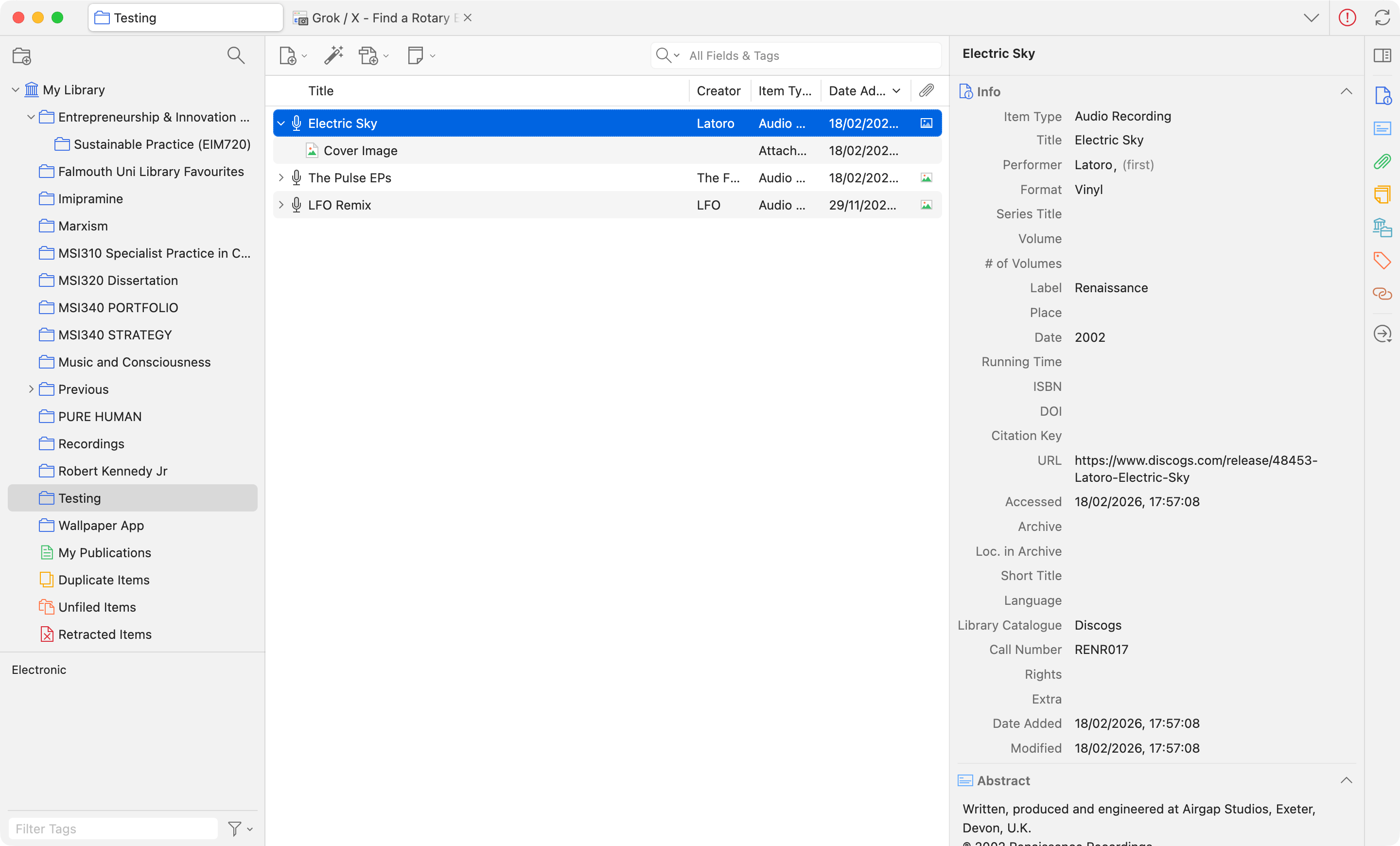Screen dimensions: 1400x846
Task: Open the tag filter options dropdown
Action: (x=240, y=828)
